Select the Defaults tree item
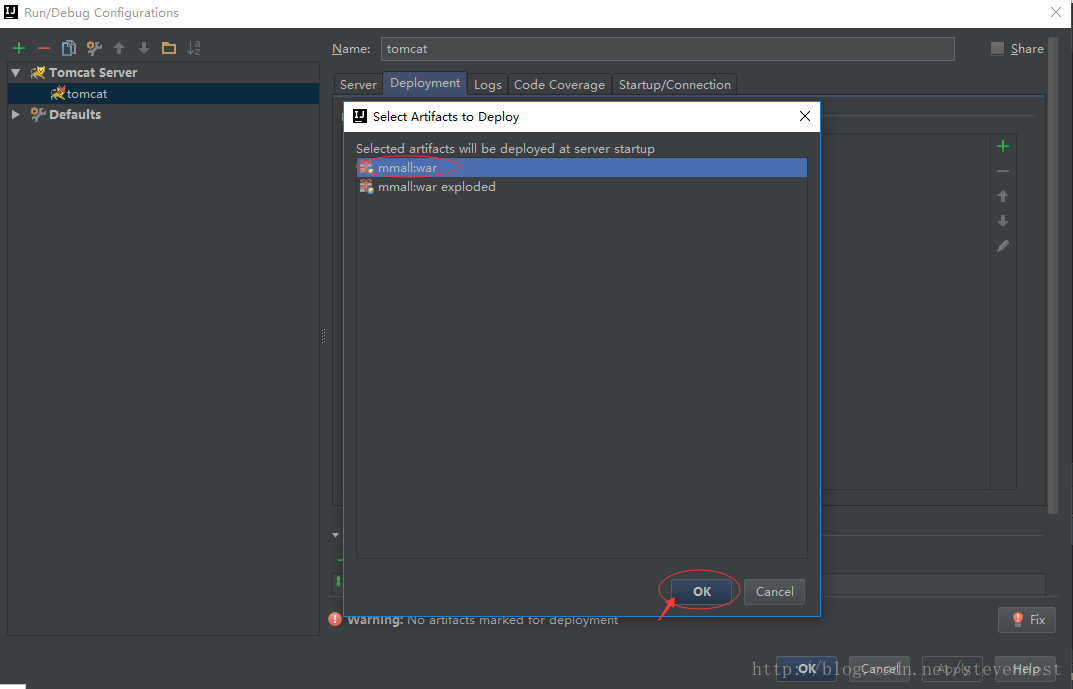 point(164,114)
